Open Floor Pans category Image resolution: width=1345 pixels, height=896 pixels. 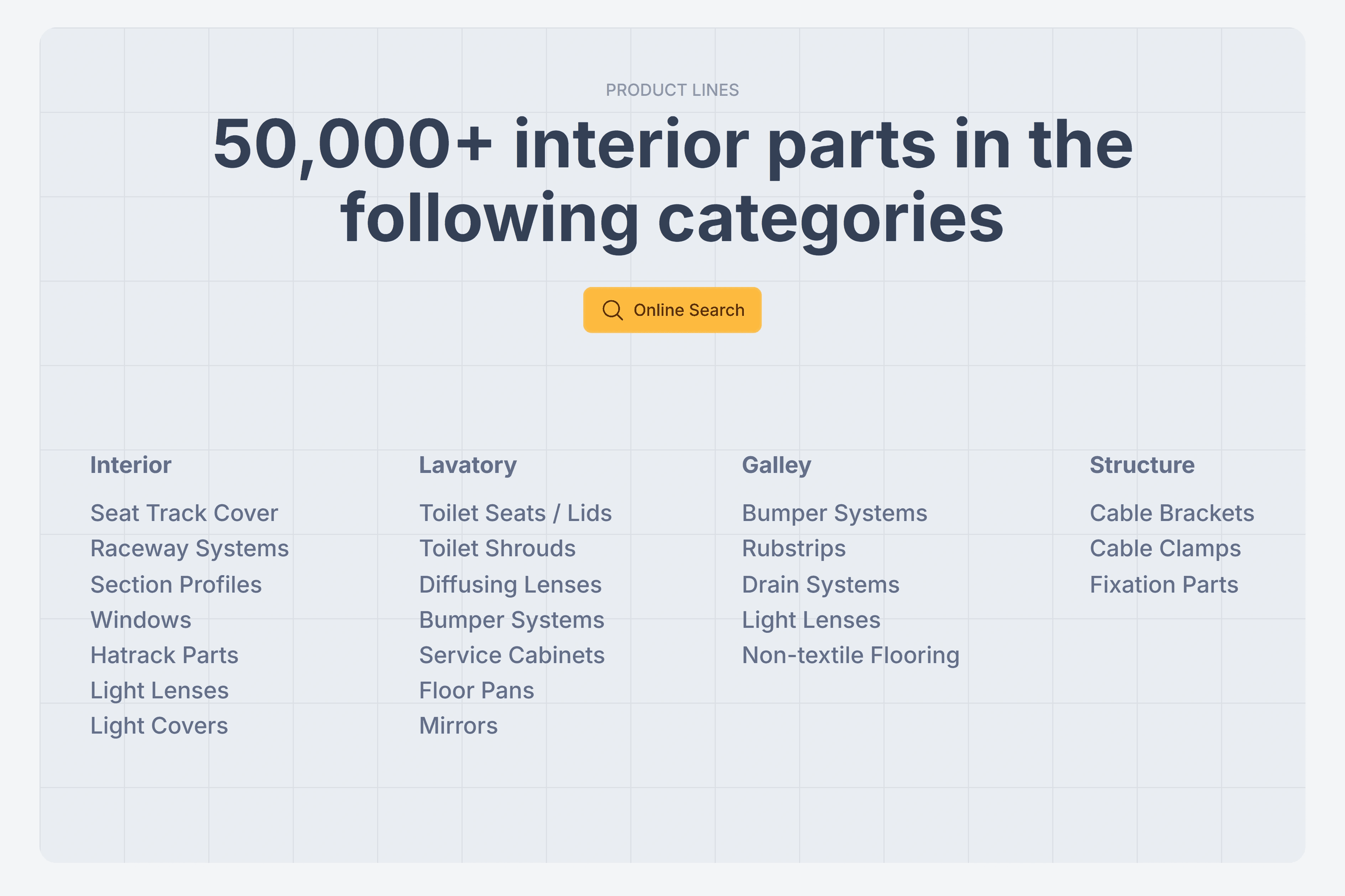(x=476, y=690)
